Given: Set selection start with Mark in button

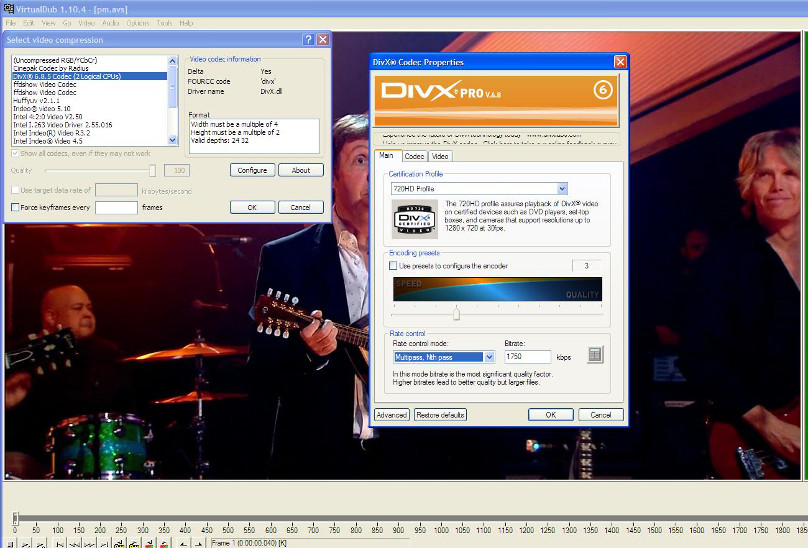Looking at the screenshot, I should [x=183, y=543].
